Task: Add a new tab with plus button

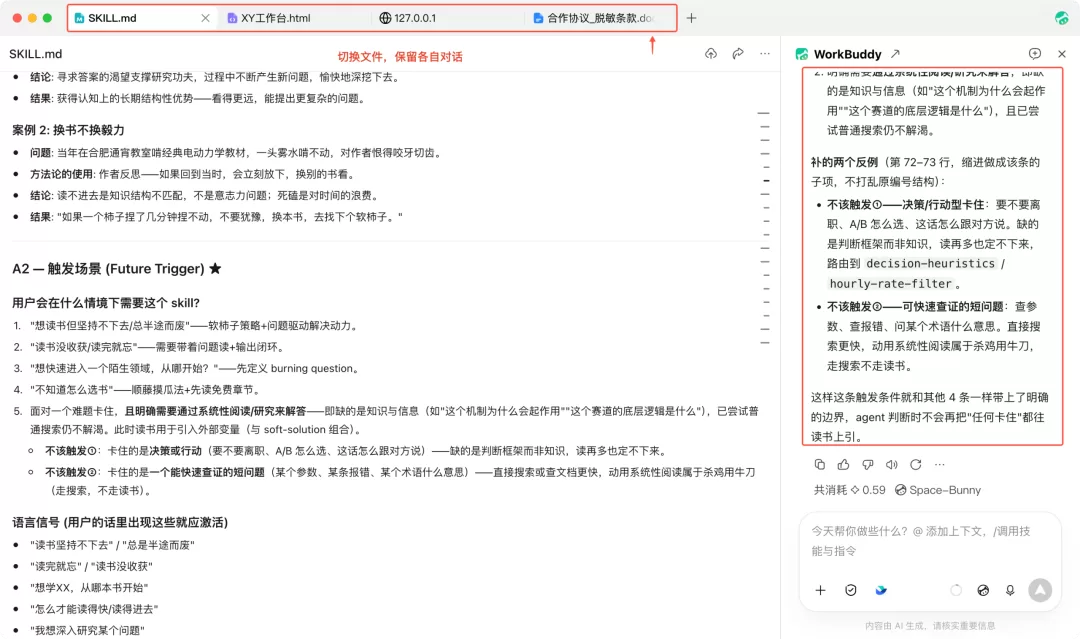Action: (692, 18)
